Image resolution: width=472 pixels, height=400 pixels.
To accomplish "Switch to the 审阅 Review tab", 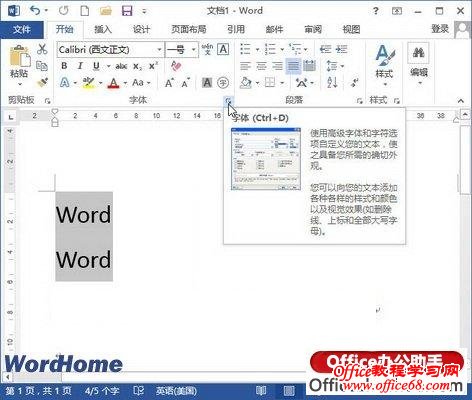I will [313, 30].
